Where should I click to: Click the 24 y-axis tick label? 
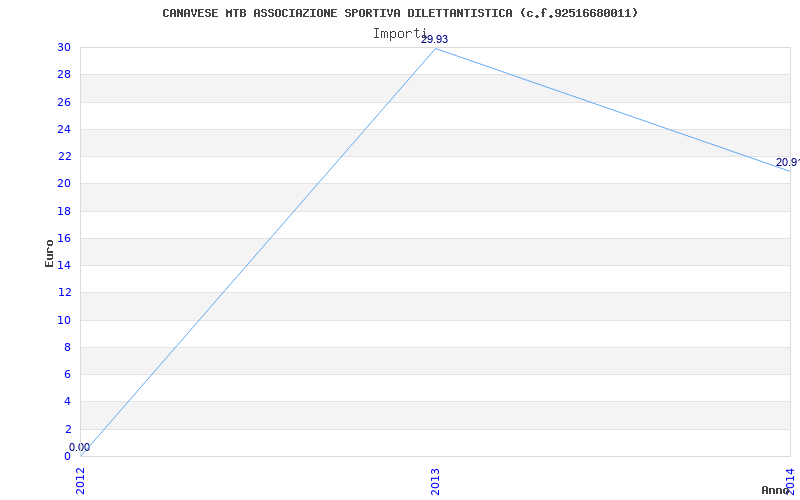coord(64,129)
